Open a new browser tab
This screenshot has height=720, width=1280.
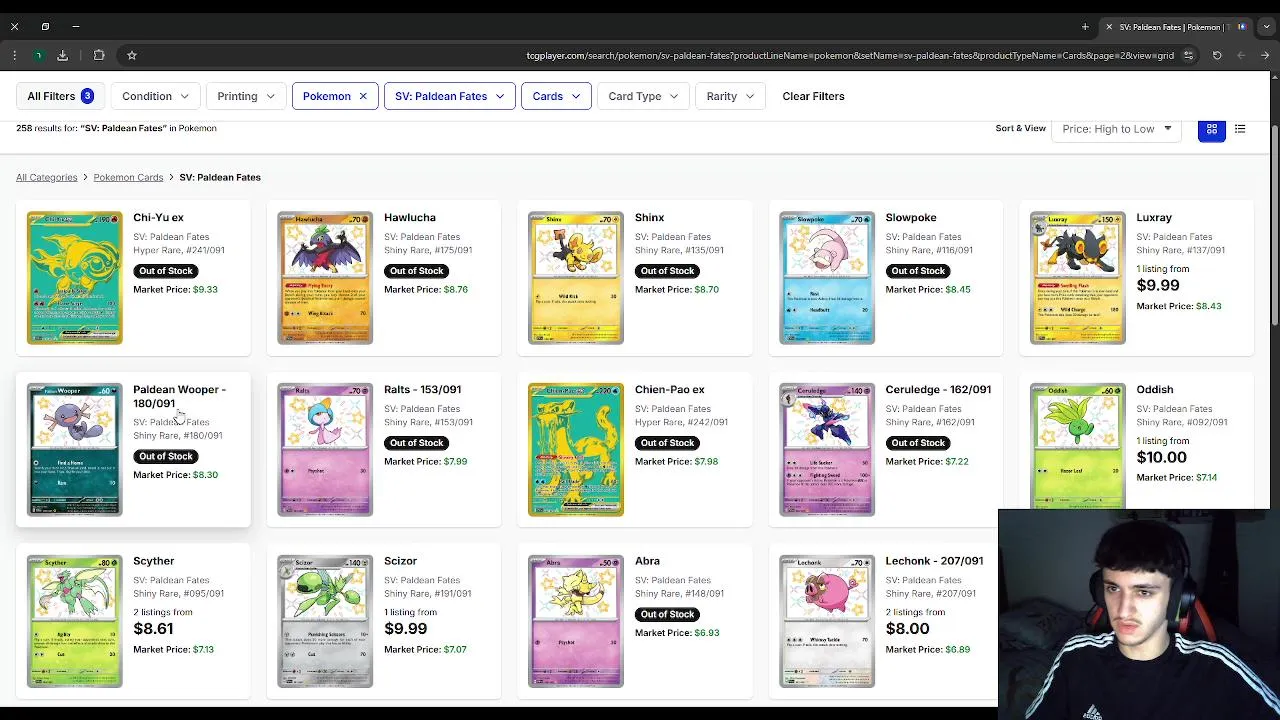tap(1085, 27)
